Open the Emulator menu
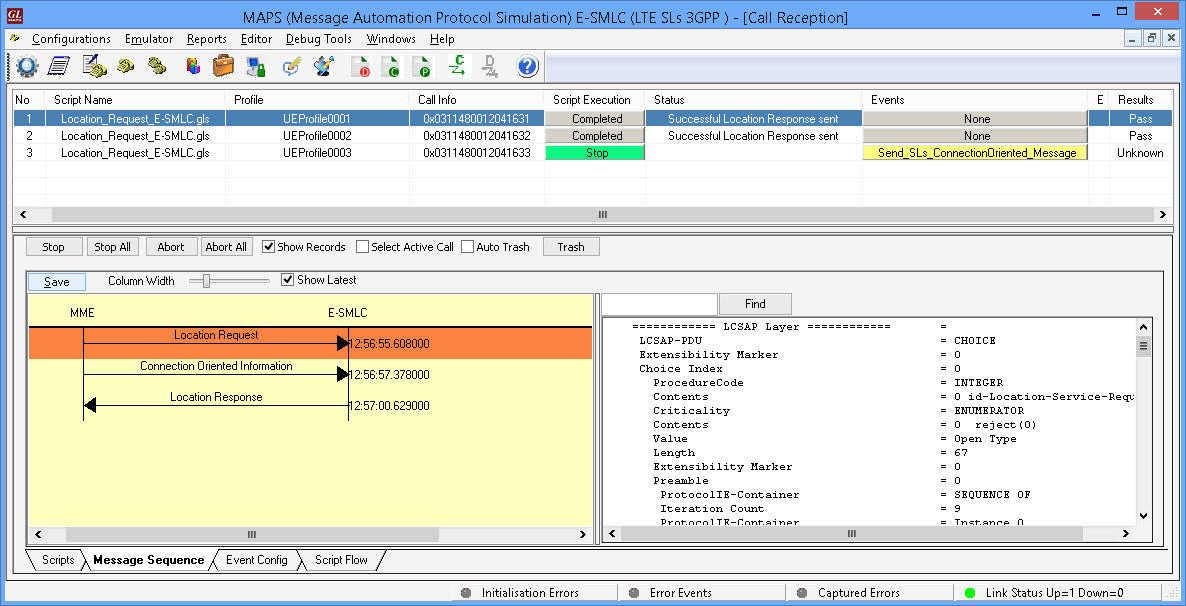This screenshot has height=606, width=1186. 149,39
